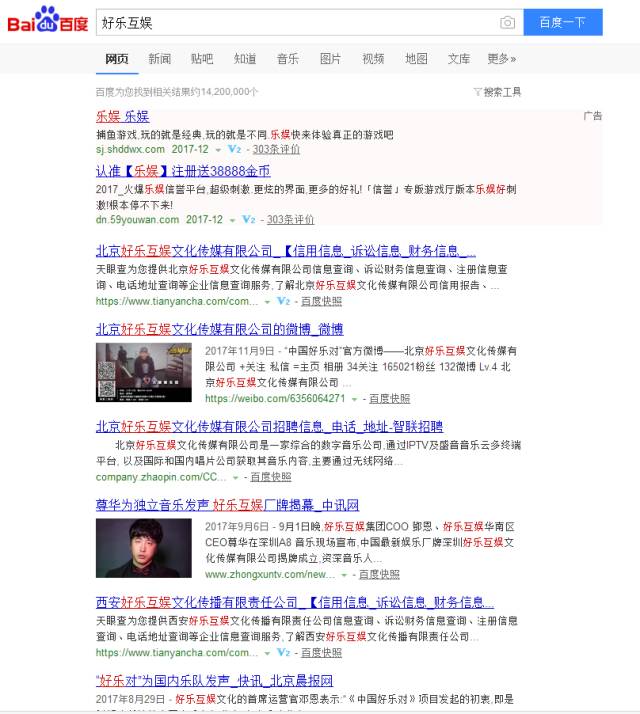640x714 pixels.
Task: Click the https://weibo.com/6356064271 URL text
Action: click(275, 399)
